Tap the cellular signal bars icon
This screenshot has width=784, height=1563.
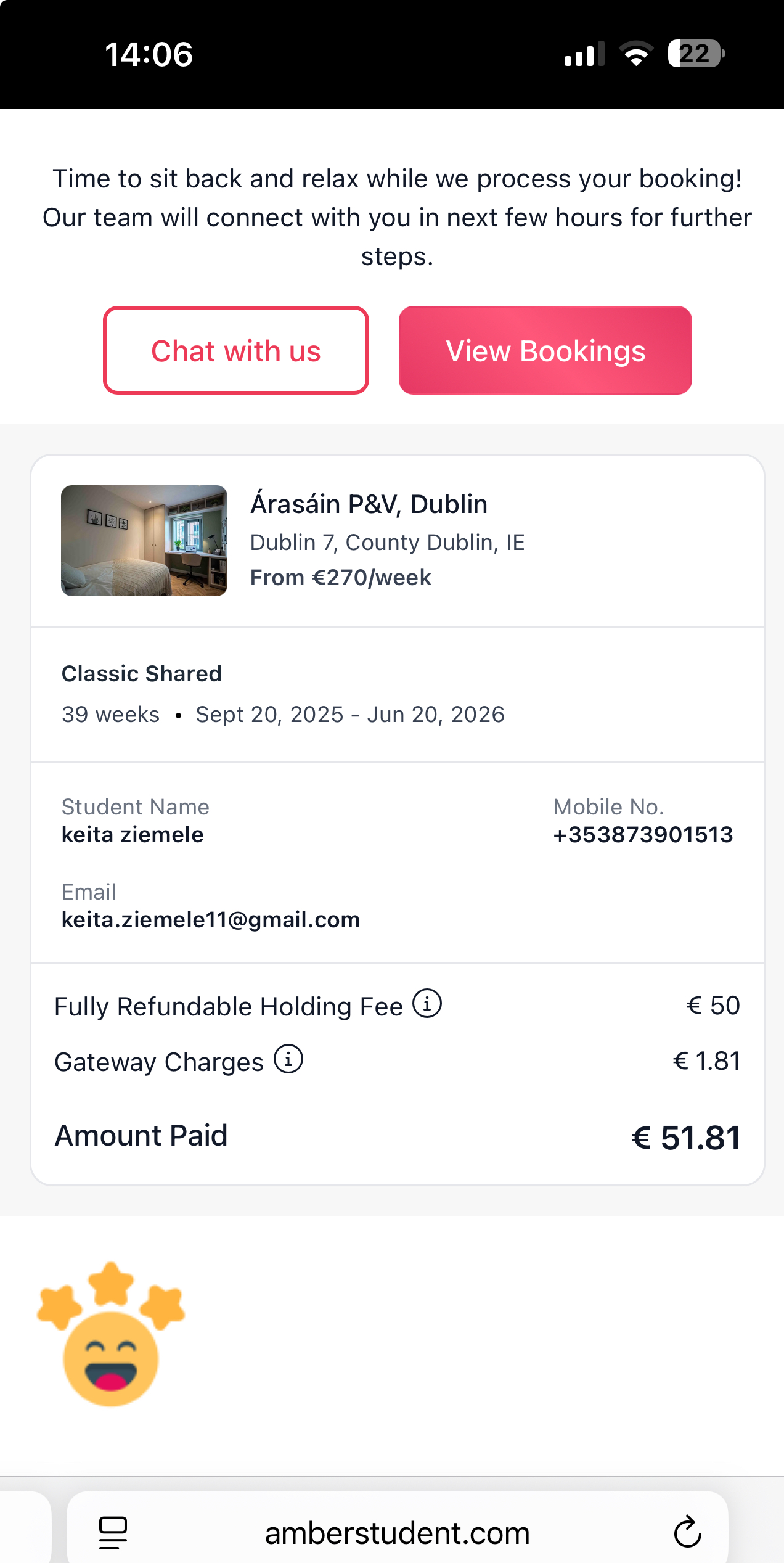tap(584, 54)
